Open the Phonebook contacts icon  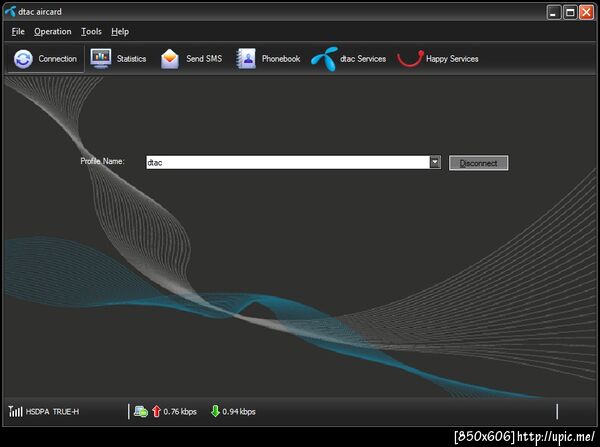(246, 59)
